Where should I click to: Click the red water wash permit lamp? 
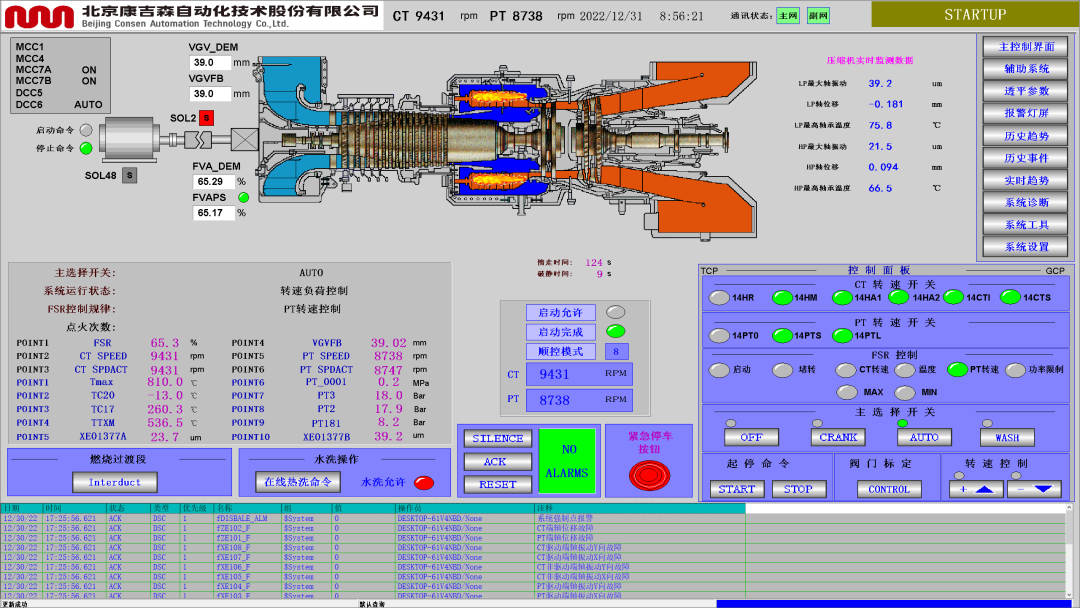(424, 482)
